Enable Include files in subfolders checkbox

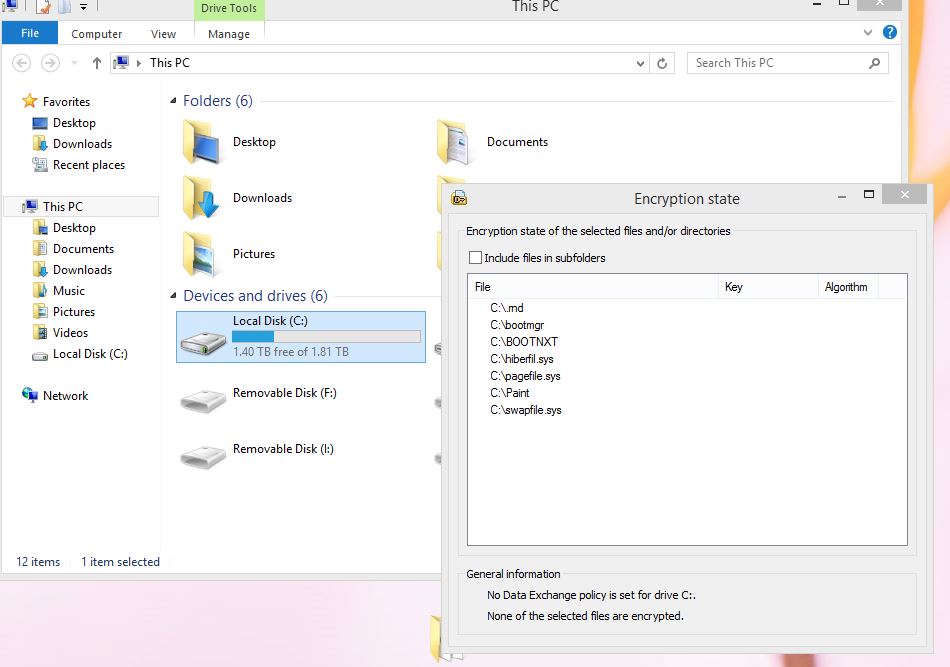[x=476, y=258]
